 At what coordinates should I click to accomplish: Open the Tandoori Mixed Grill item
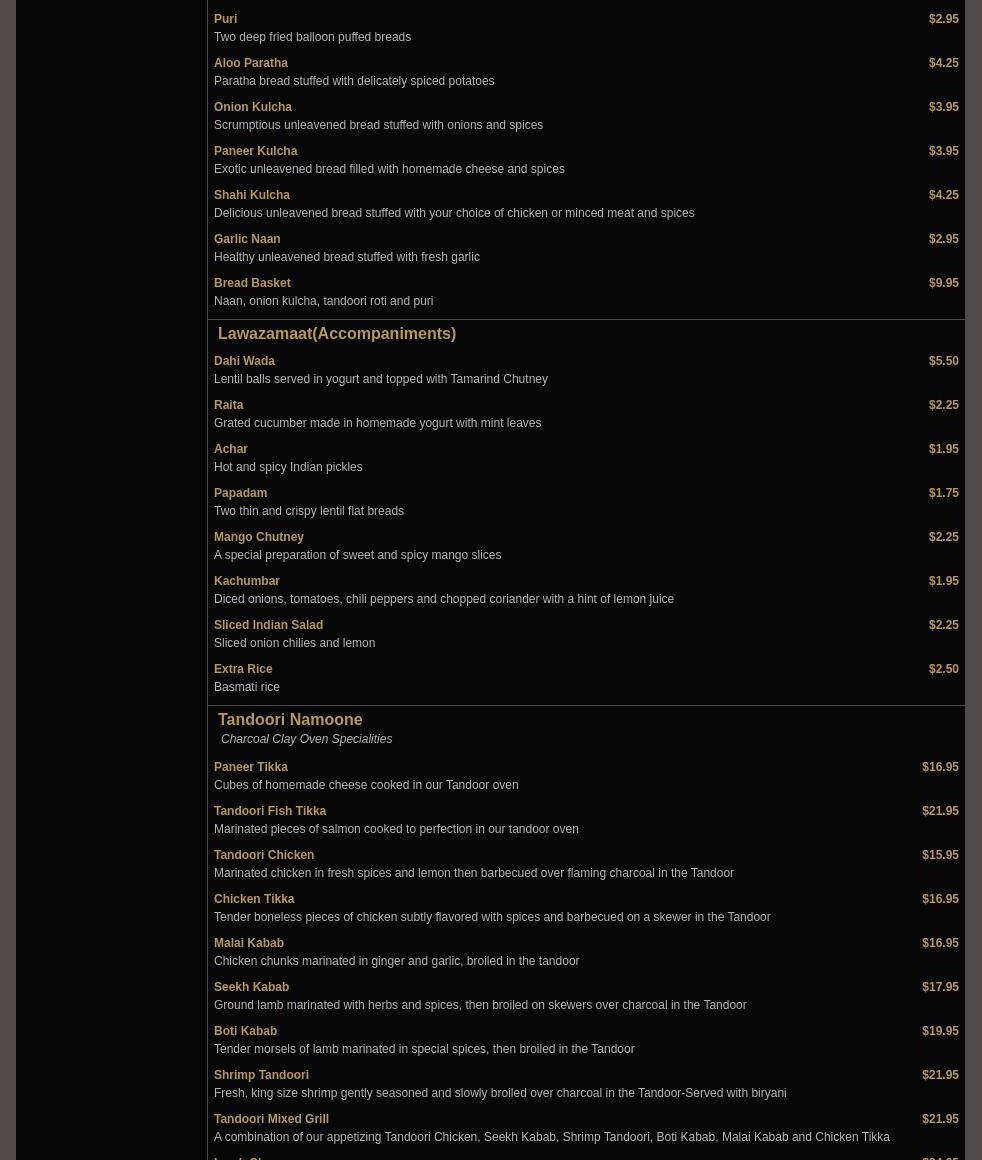tap(271, 1119)
